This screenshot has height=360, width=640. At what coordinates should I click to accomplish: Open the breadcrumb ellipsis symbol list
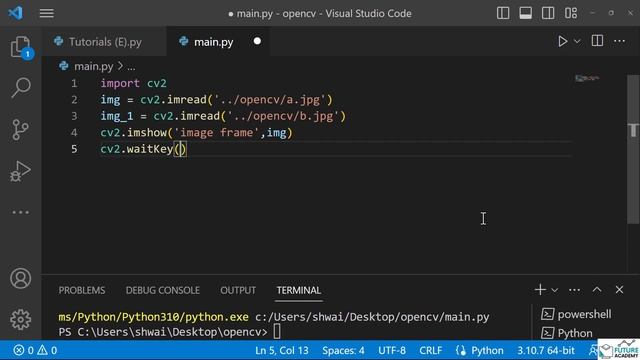coord(131,67)
